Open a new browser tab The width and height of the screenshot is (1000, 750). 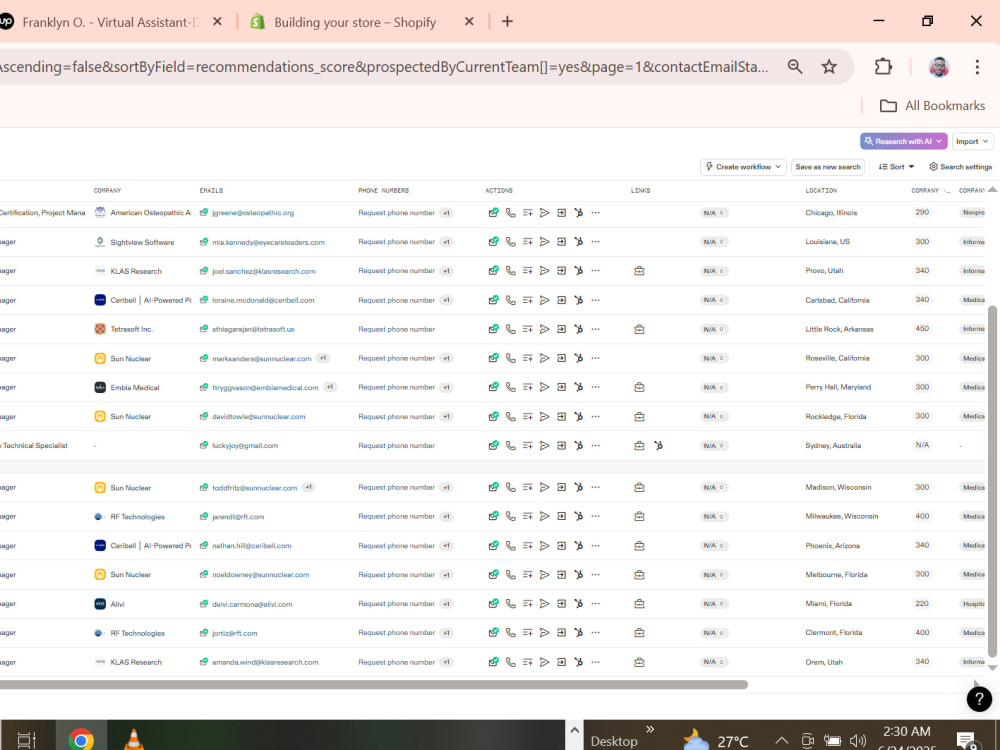coord(507,22)
